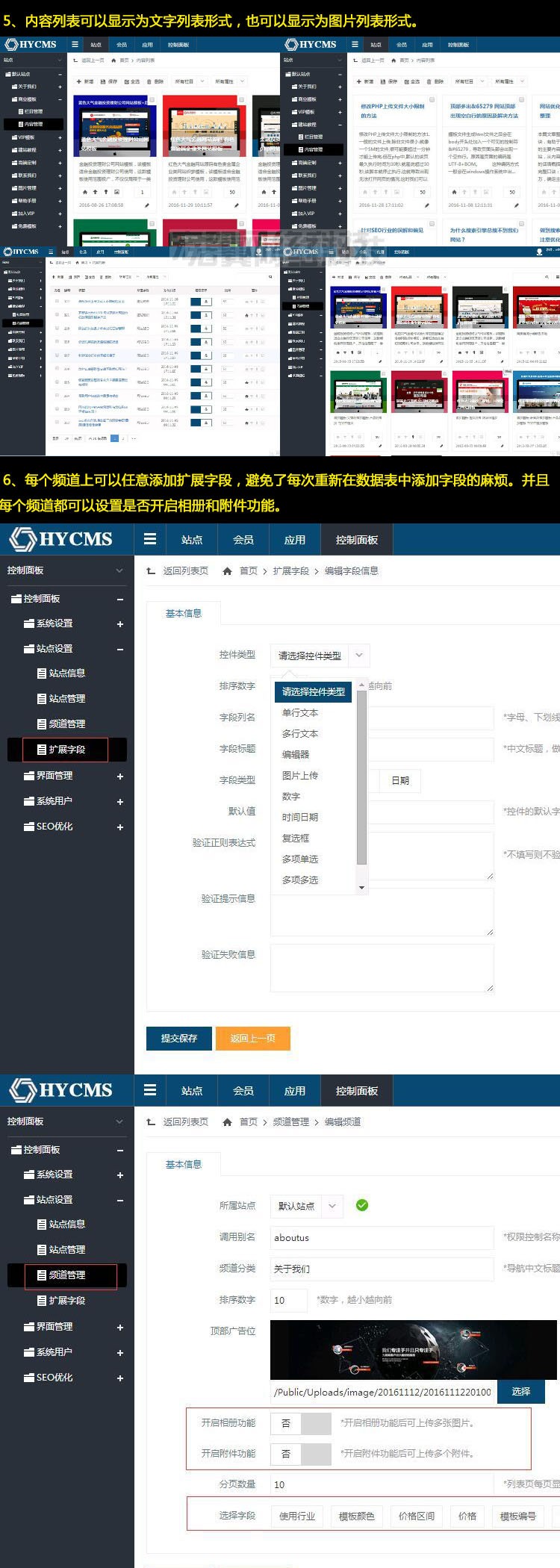Expand SEO优化 in the 编辑频道 sidebar
The width and height of the screenshot is (560, 1568).
(x=119, y=1378)
